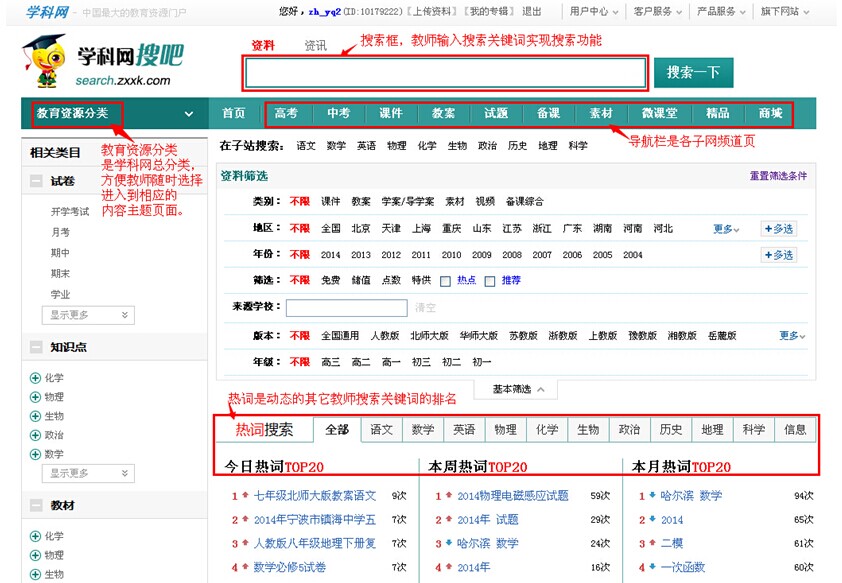Filter 筛选 by 免费
This screenshot has height=583, width=842.
coord(331,281)
